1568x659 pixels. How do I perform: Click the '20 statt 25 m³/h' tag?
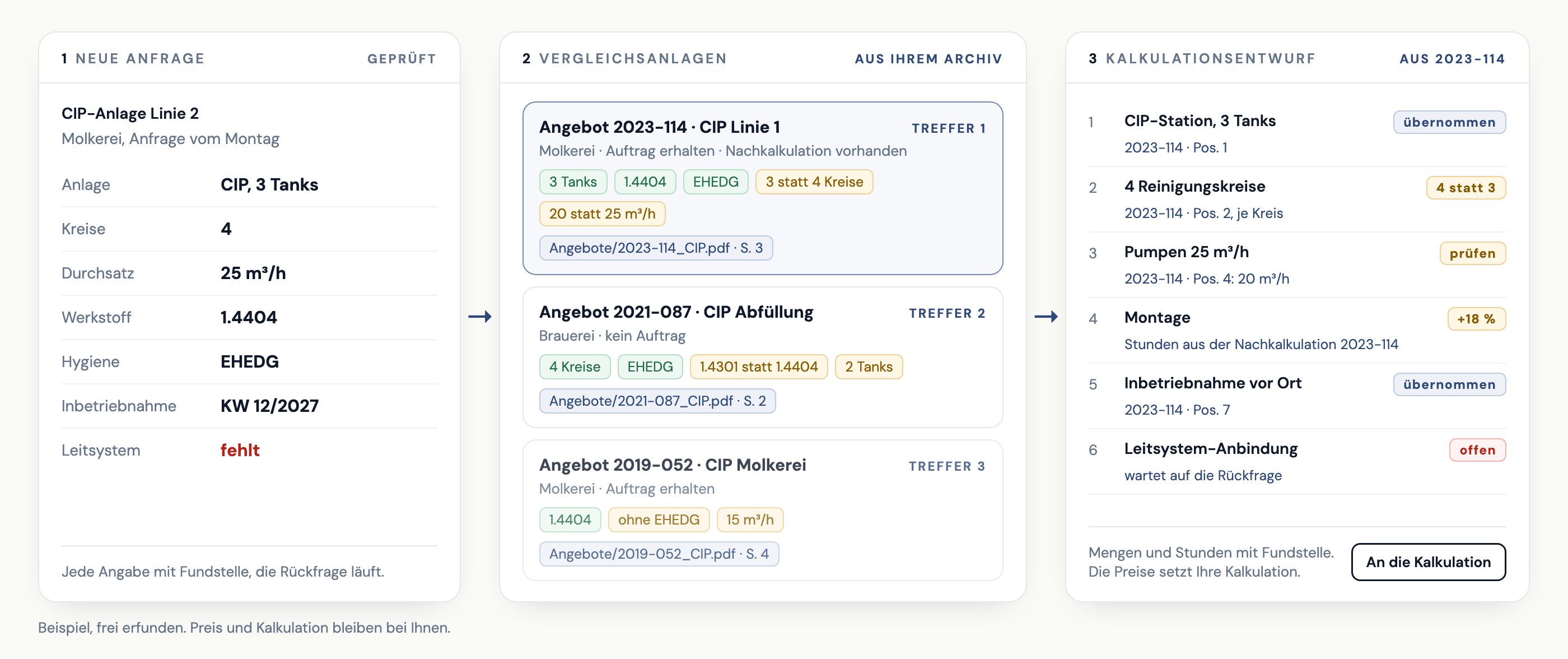(x=602, y=214)
